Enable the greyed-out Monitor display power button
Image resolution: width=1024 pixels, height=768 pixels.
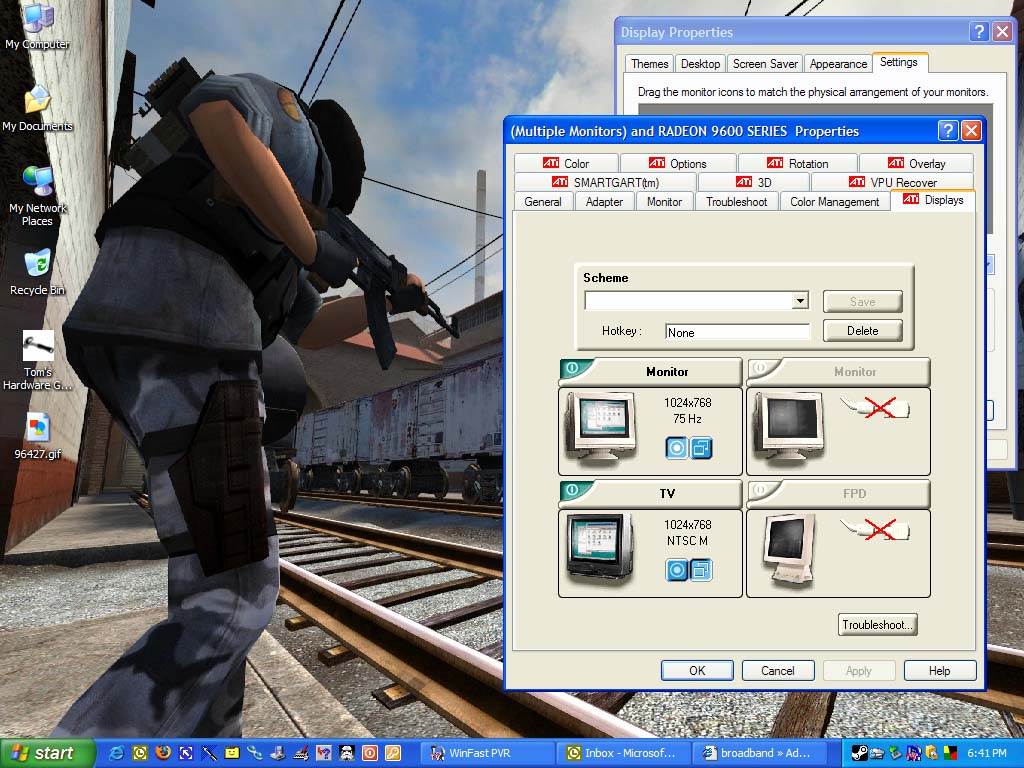760,368
